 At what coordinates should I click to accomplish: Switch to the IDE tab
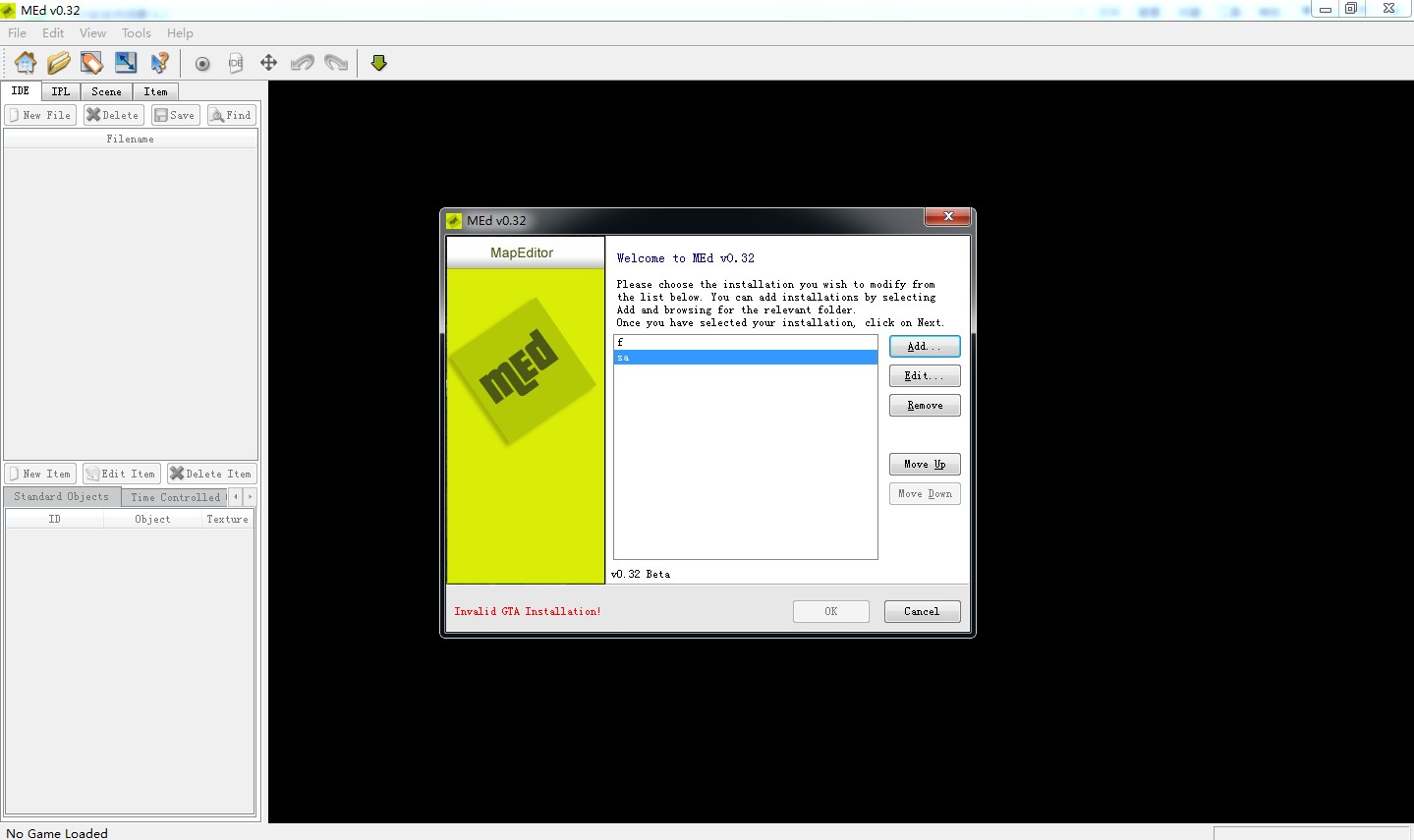coord(21,90)
